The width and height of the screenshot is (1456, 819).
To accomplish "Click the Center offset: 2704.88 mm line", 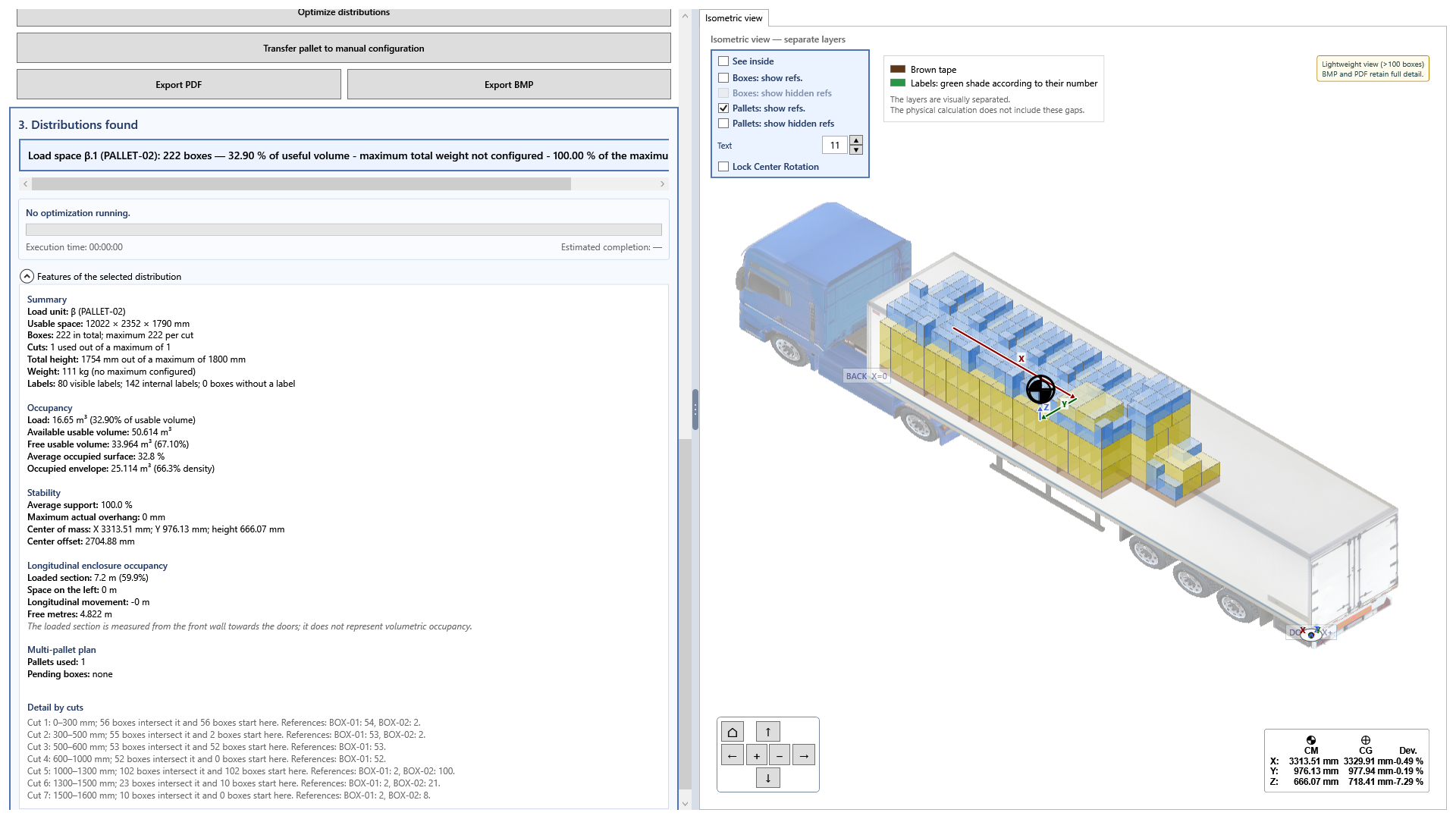I will click(x=81, y=541).
